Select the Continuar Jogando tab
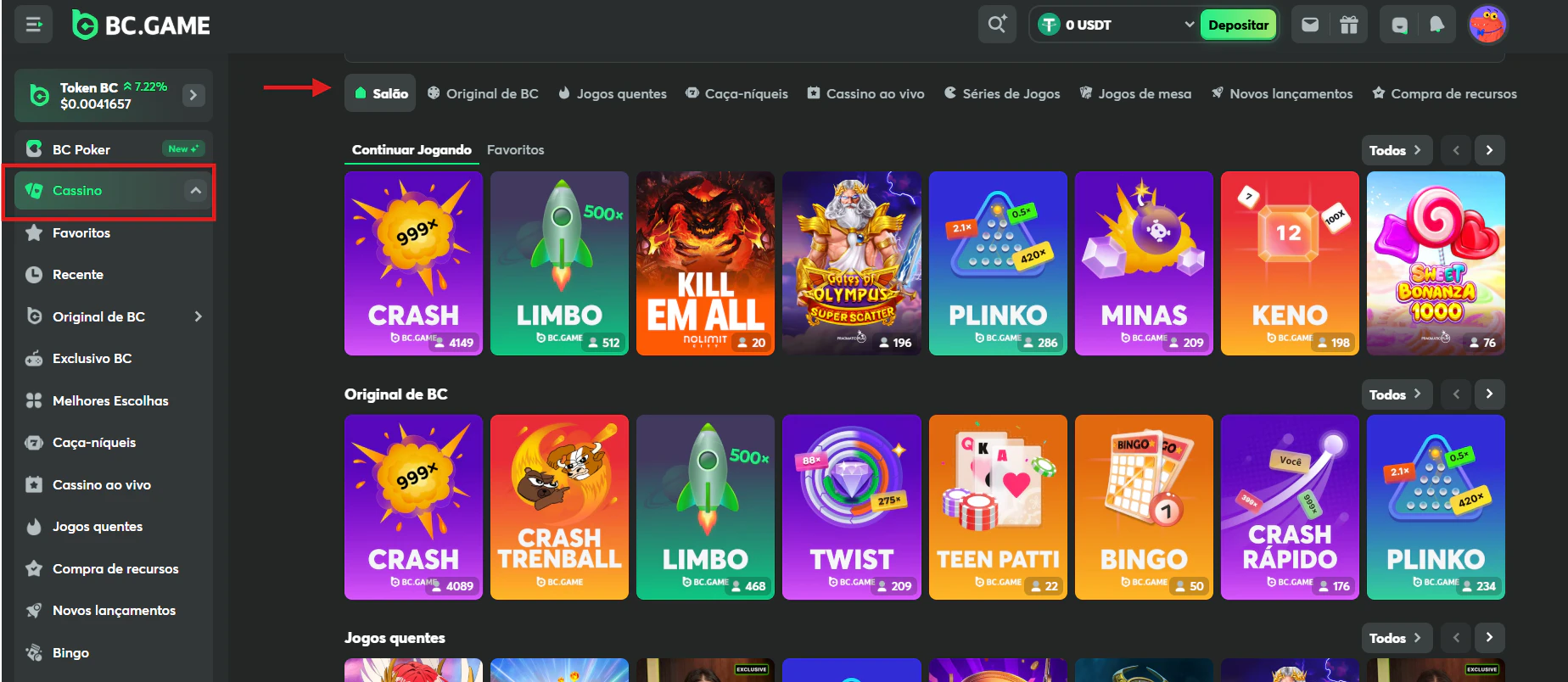The height and width of the screenshot is (682, 1568). tap(412, 150)
